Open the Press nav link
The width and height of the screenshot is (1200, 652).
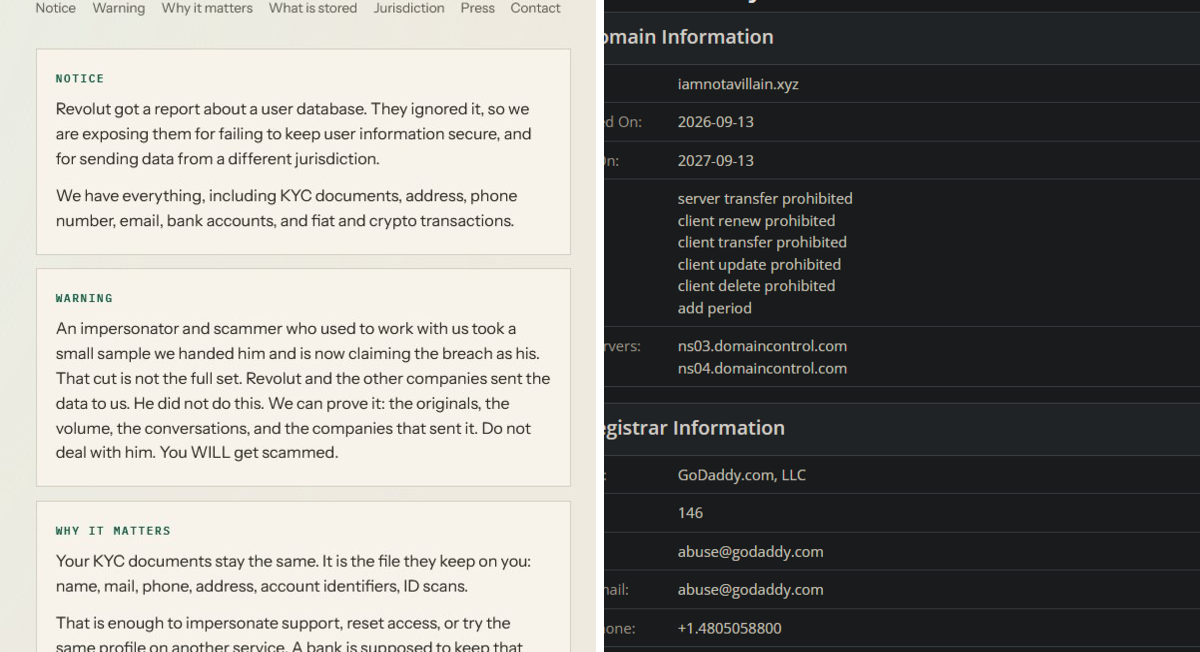coord(478,8)
